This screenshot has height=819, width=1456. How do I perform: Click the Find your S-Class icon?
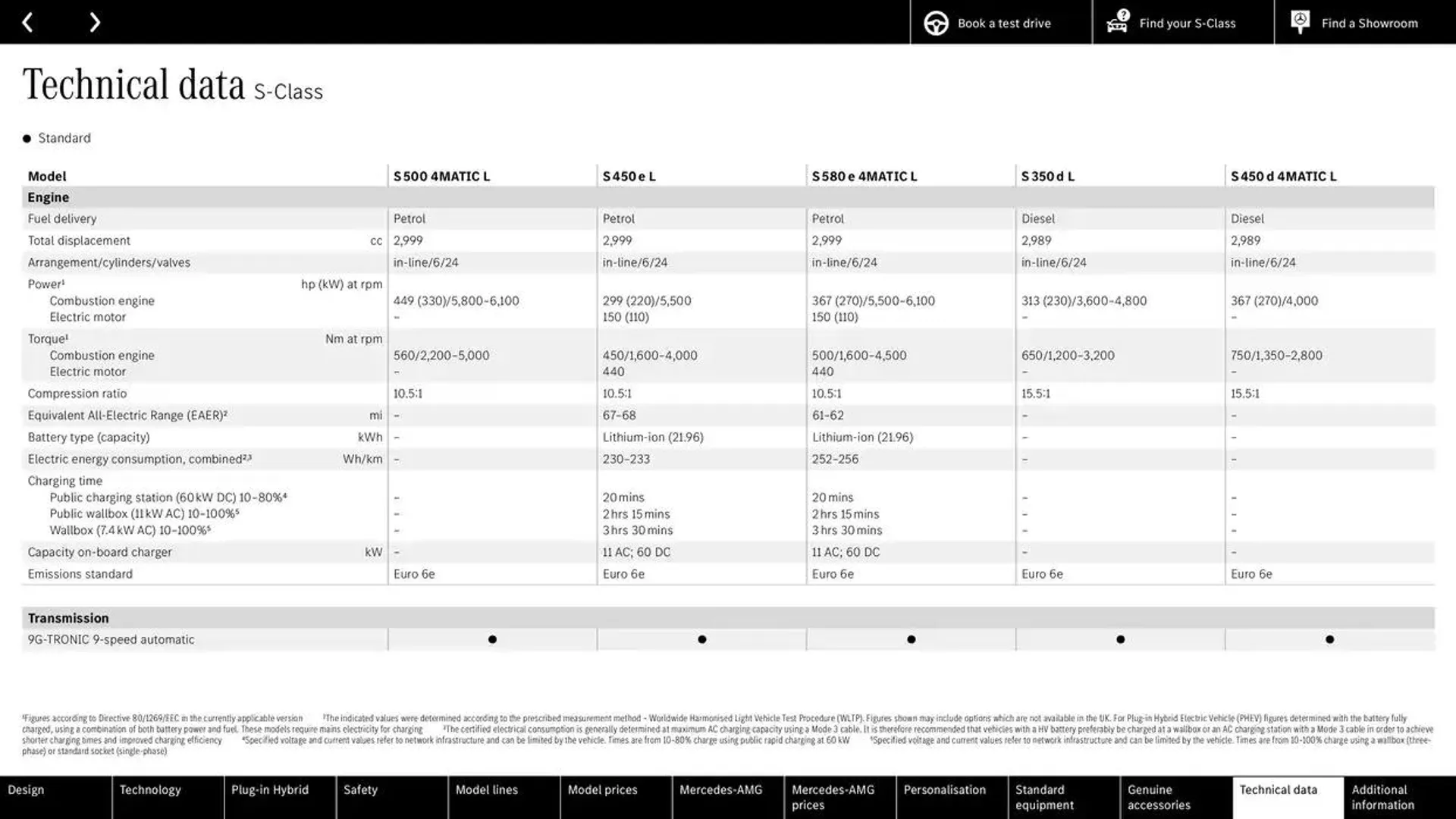[1117, 22]
